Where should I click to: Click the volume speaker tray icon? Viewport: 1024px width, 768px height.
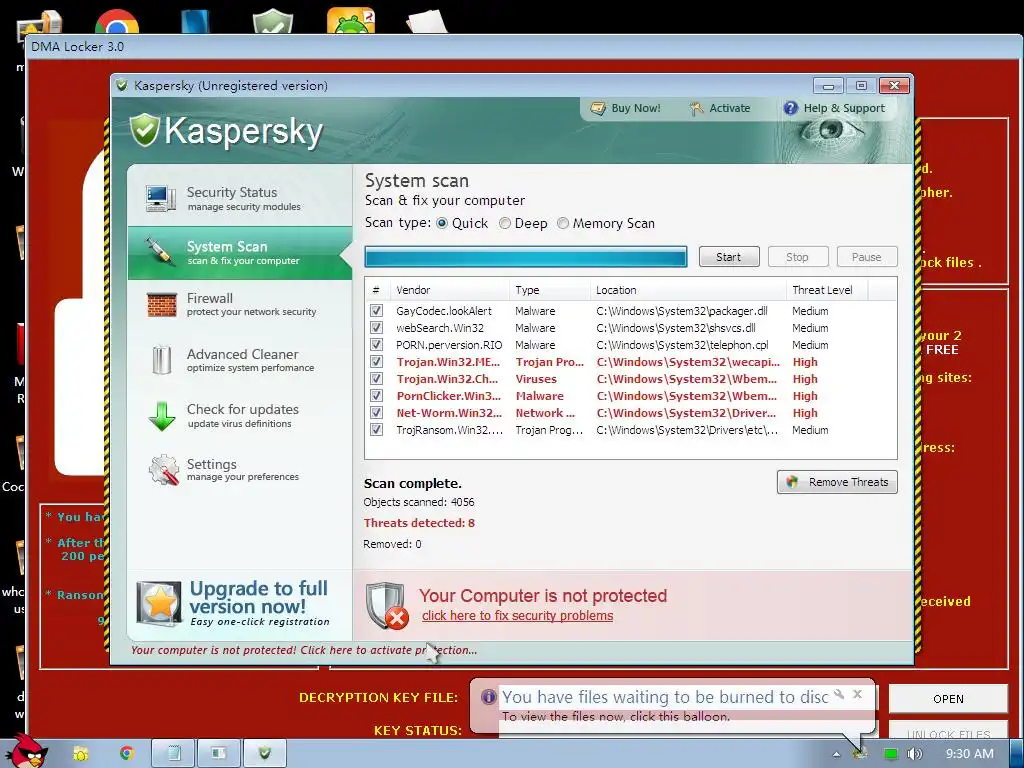(914, 754)
